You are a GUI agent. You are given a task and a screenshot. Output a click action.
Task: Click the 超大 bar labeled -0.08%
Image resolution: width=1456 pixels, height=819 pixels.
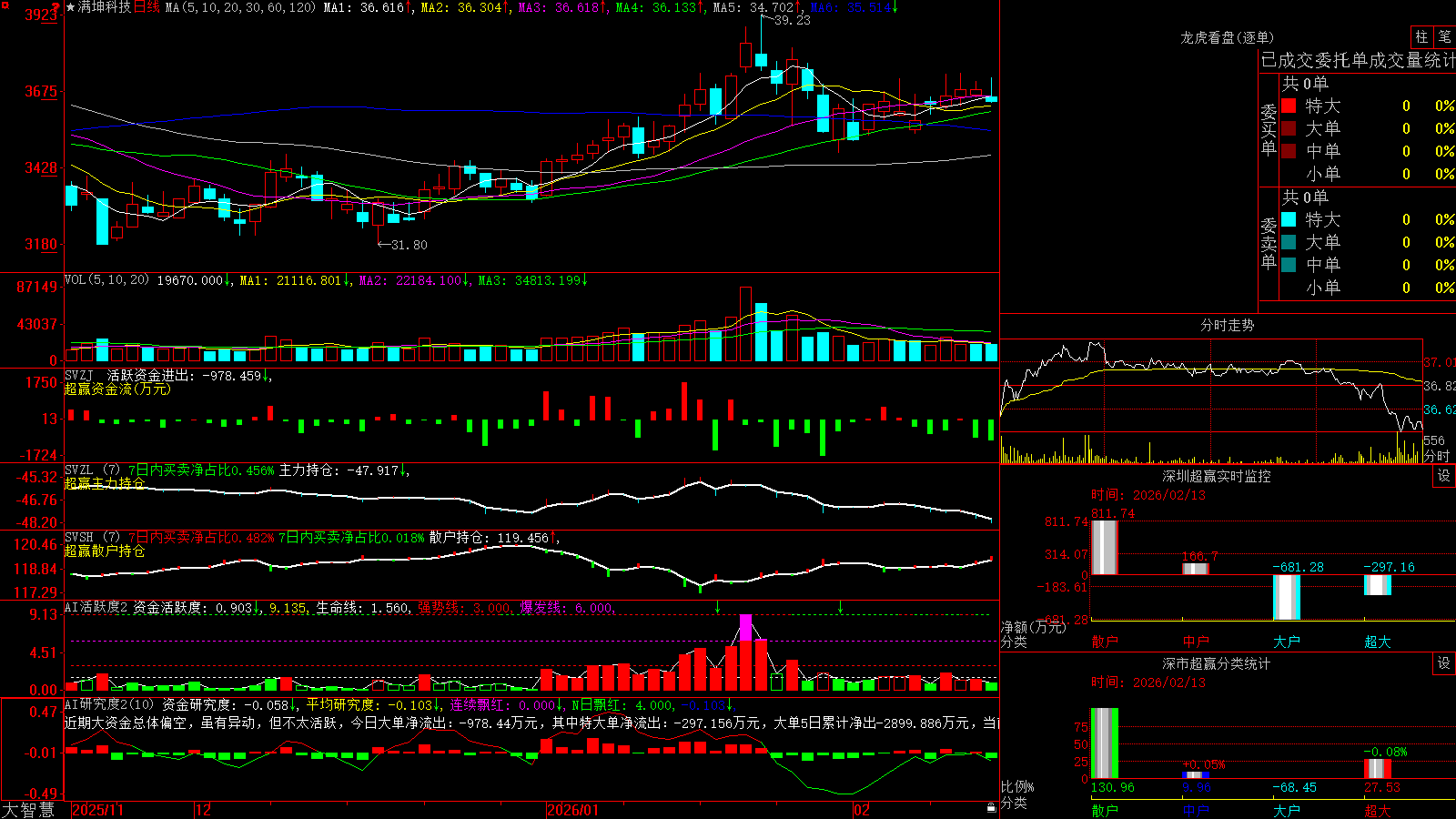click(x=1378, y=769)
